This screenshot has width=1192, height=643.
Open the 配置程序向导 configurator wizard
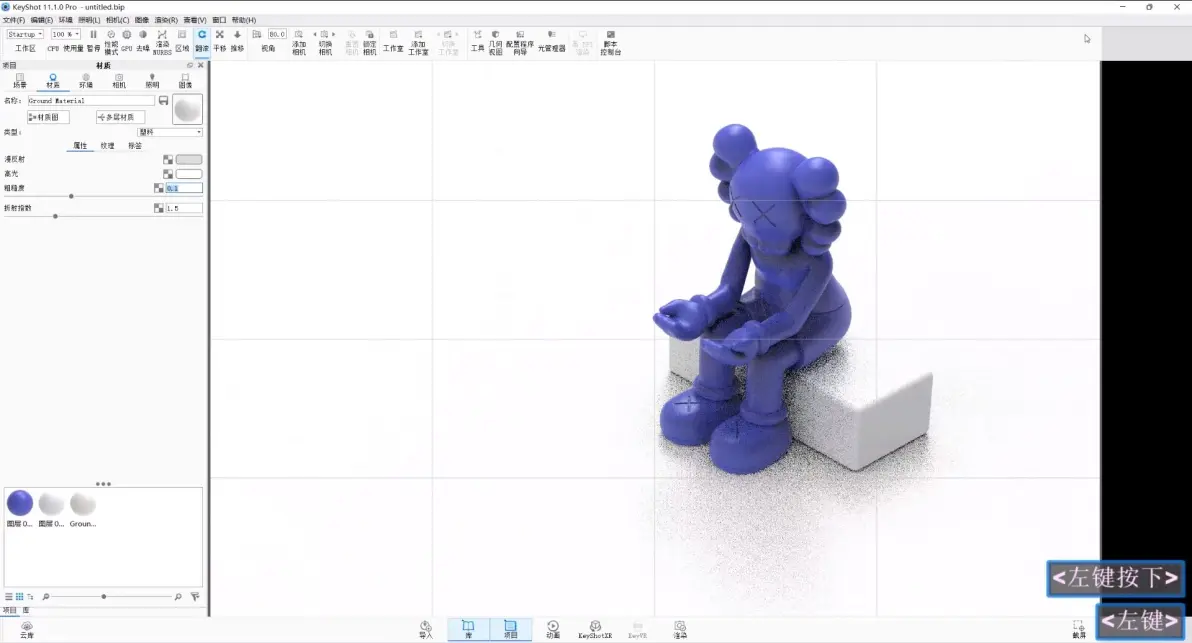[520, 42]
